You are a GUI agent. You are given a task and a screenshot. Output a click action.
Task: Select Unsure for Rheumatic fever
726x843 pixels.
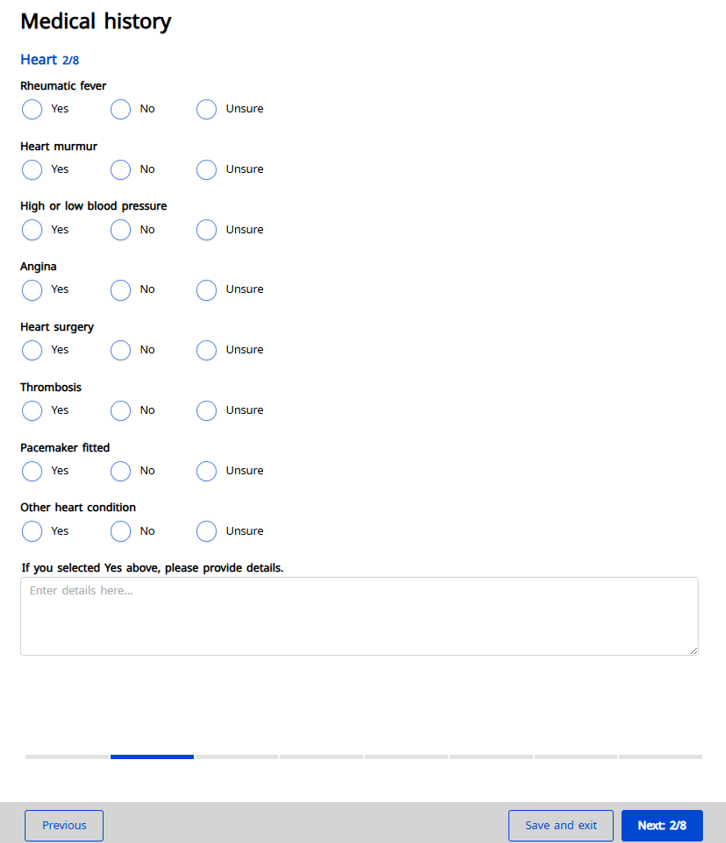206,109
